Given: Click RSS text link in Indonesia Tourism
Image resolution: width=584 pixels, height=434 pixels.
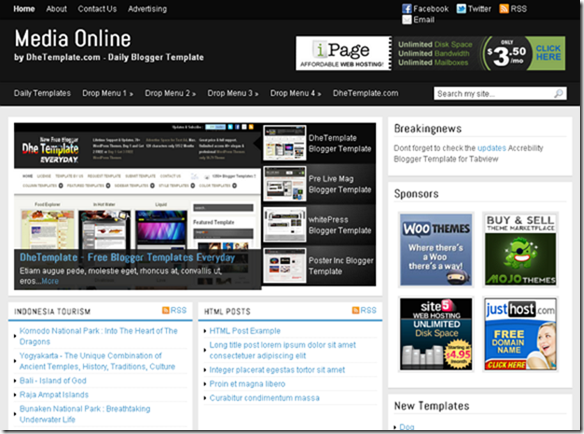Looking at the screenshot, I should pyautogui.click(x=178, y=310).
